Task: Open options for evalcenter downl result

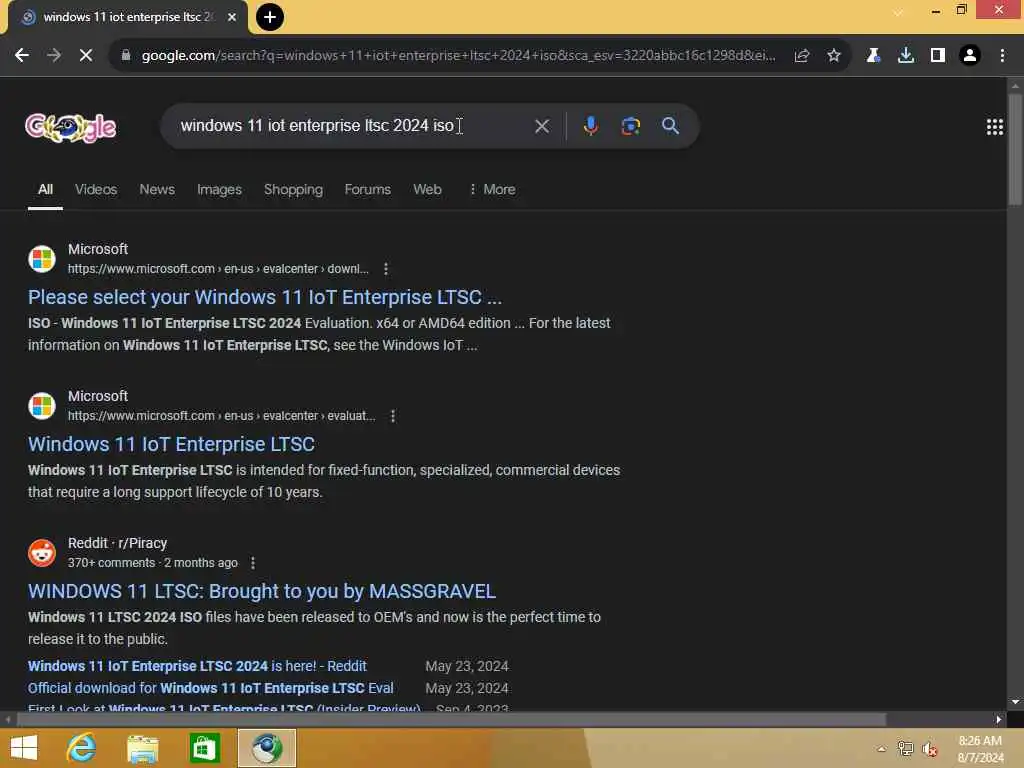Action: coord(386,269)
